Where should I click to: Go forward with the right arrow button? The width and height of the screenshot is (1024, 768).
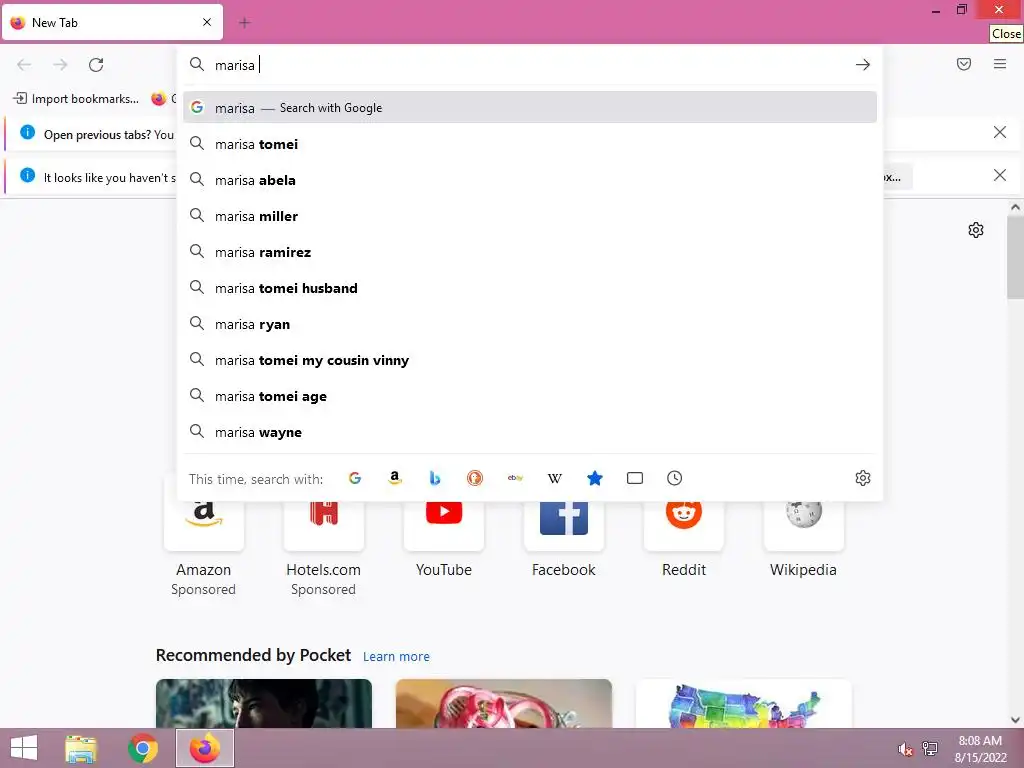60,65
